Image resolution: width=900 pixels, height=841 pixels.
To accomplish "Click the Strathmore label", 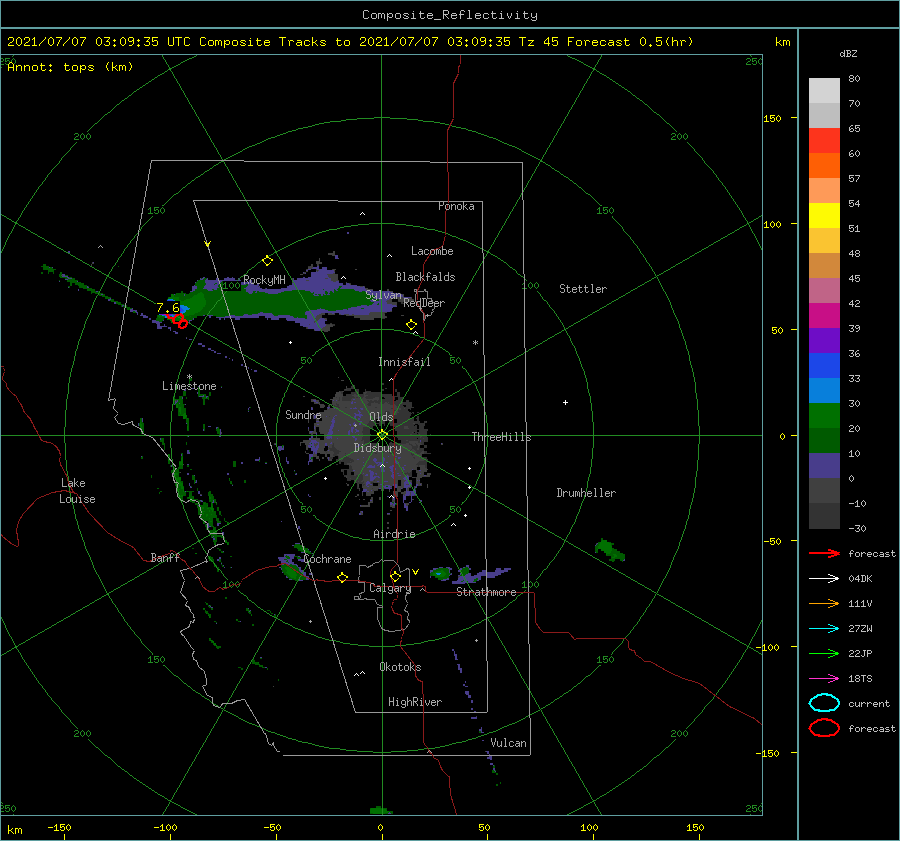I will tap(486, 592).
